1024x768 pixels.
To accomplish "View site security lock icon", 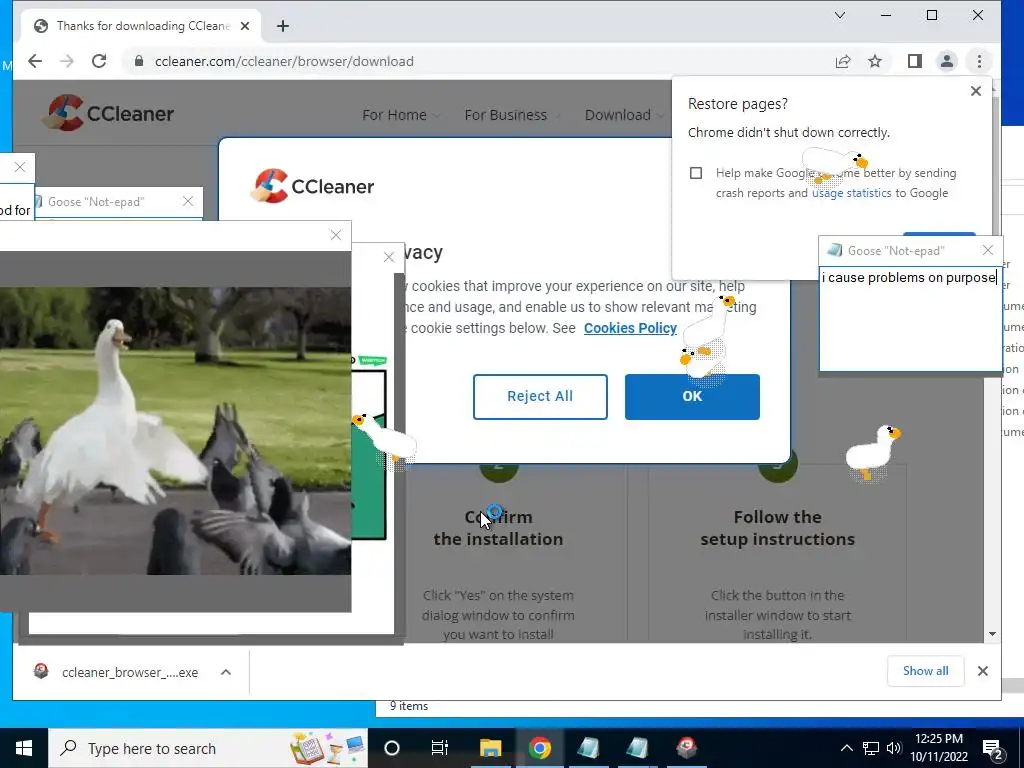I will tap(138, 61).
